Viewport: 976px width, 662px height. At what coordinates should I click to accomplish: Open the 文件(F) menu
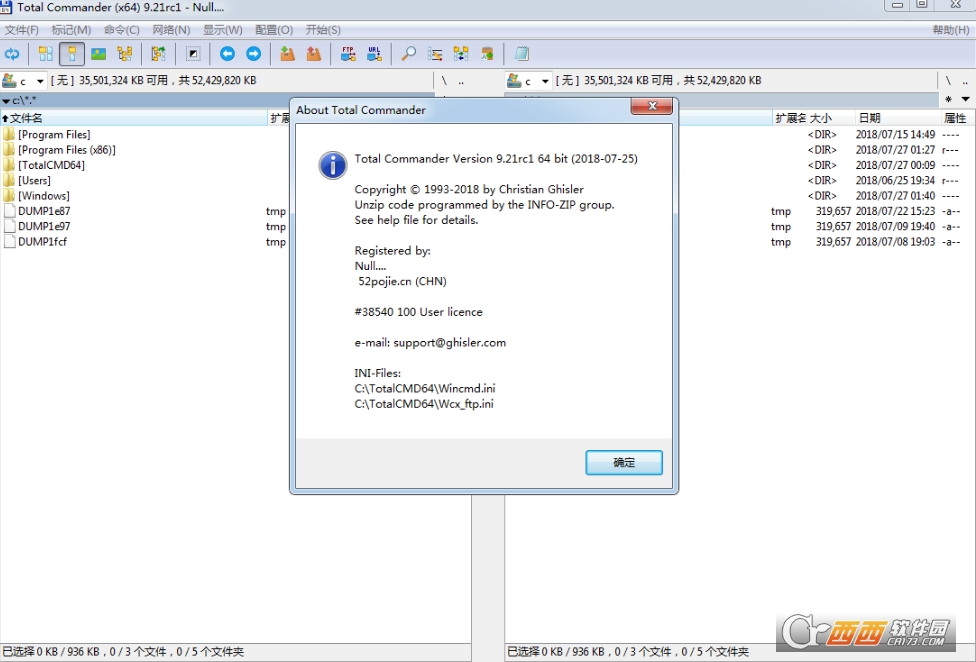pyautogui.click(x=22, y=30)
